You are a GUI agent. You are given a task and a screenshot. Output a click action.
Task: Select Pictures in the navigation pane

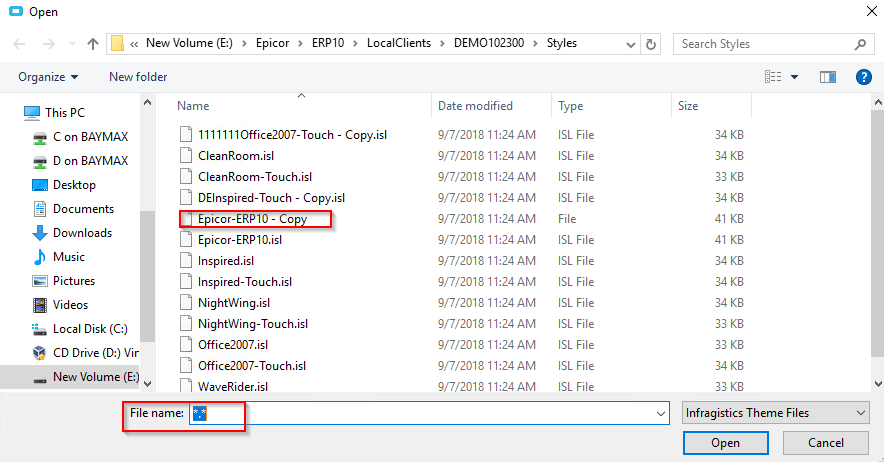[63, 281]
